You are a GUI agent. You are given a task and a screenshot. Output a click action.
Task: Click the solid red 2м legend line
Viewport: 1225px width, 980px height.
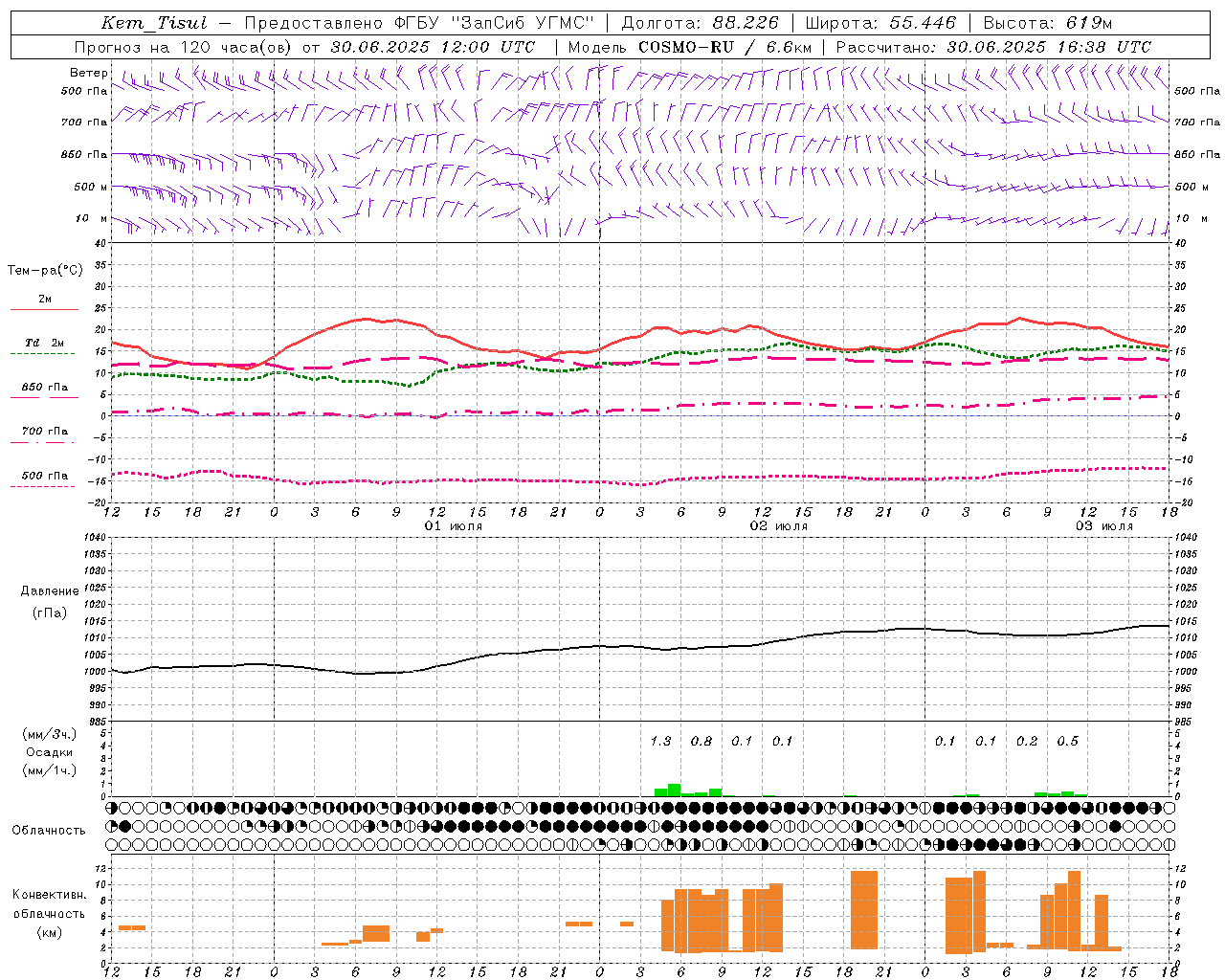pos(44,309)
